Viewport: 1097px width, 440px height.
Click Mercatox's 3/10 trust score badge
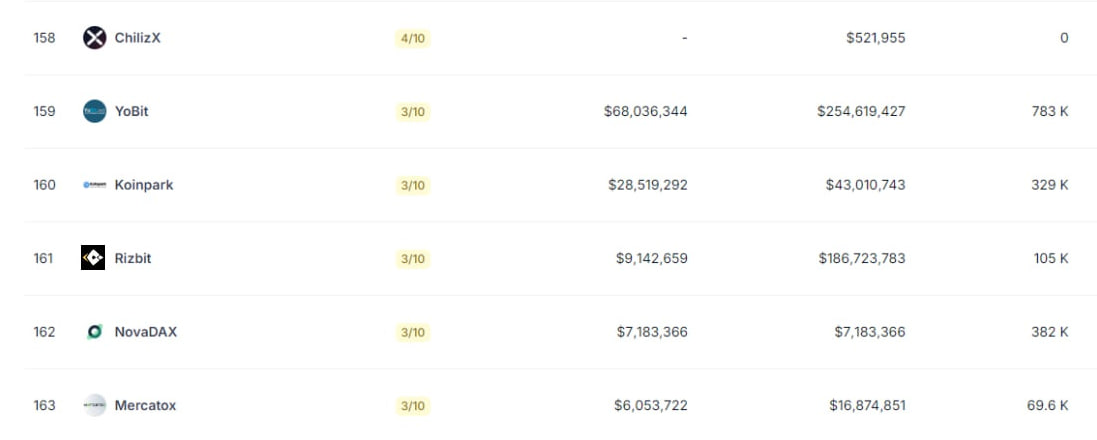coord(413,406)
